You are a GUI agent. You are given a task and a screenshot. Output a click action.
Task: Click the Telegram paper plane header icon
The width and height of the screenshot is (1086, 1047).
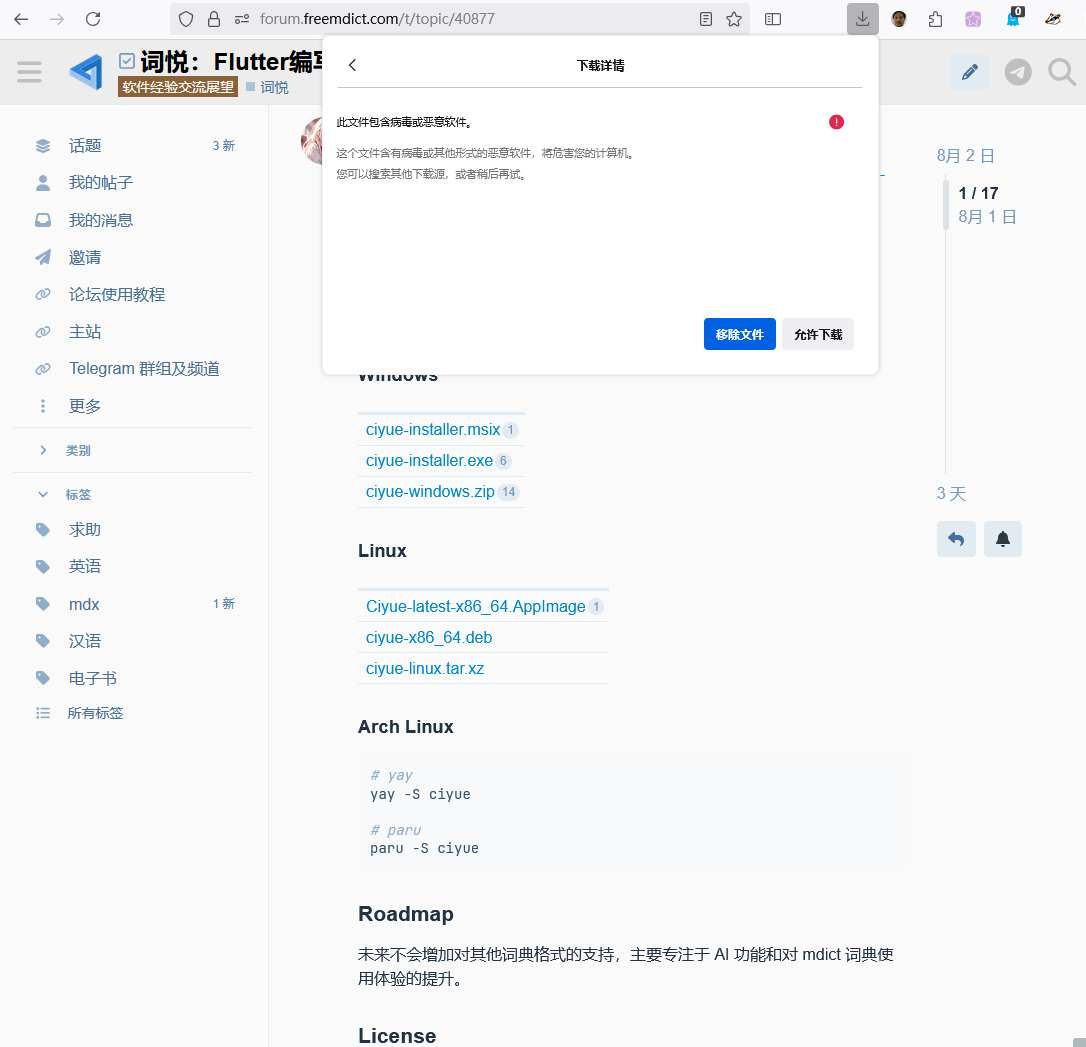[1017, 71]
